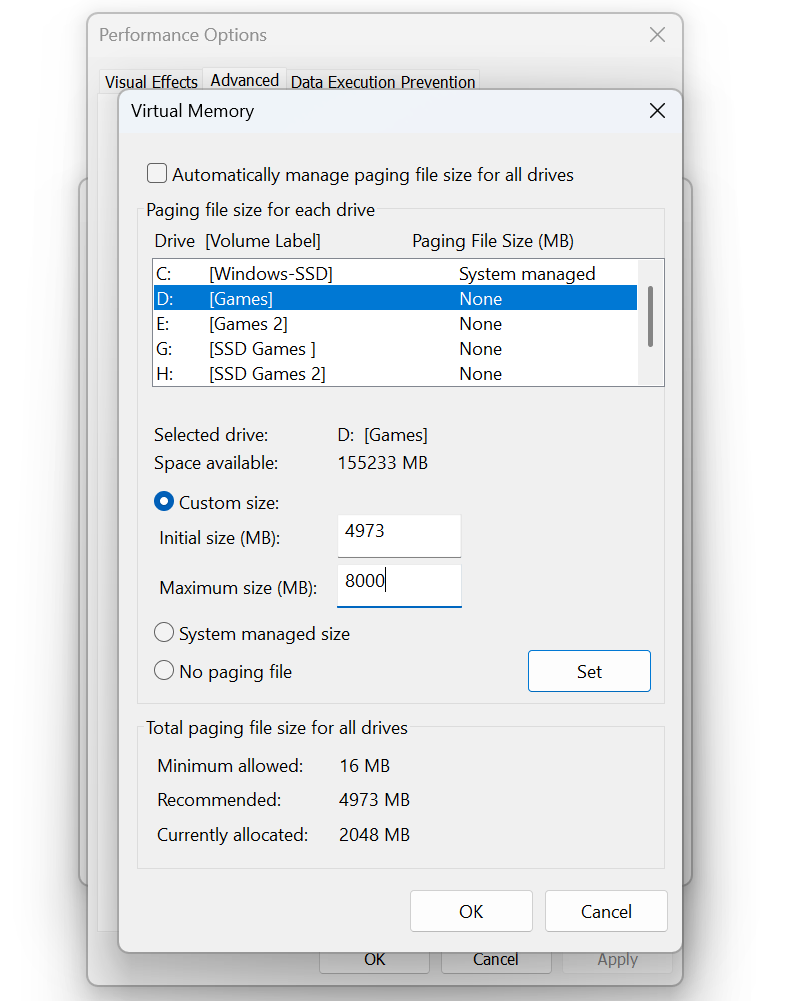786x1001 pixels.
Task: Select highlighted D: Games drive row
Action: click(395, 299)
